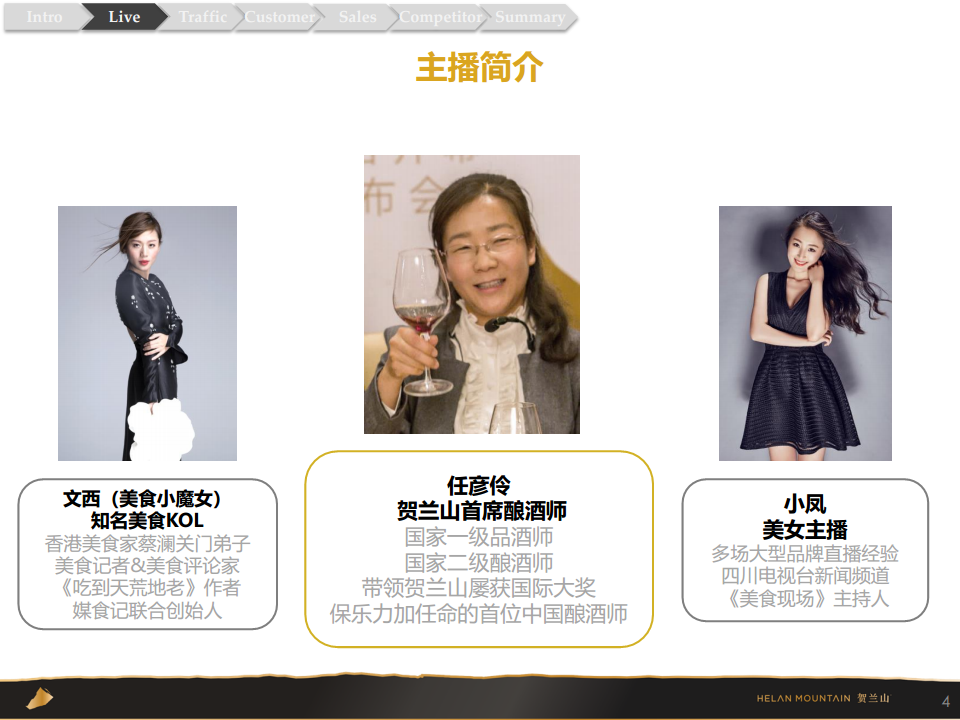Go to the Summary section tab

click(530, 17)
